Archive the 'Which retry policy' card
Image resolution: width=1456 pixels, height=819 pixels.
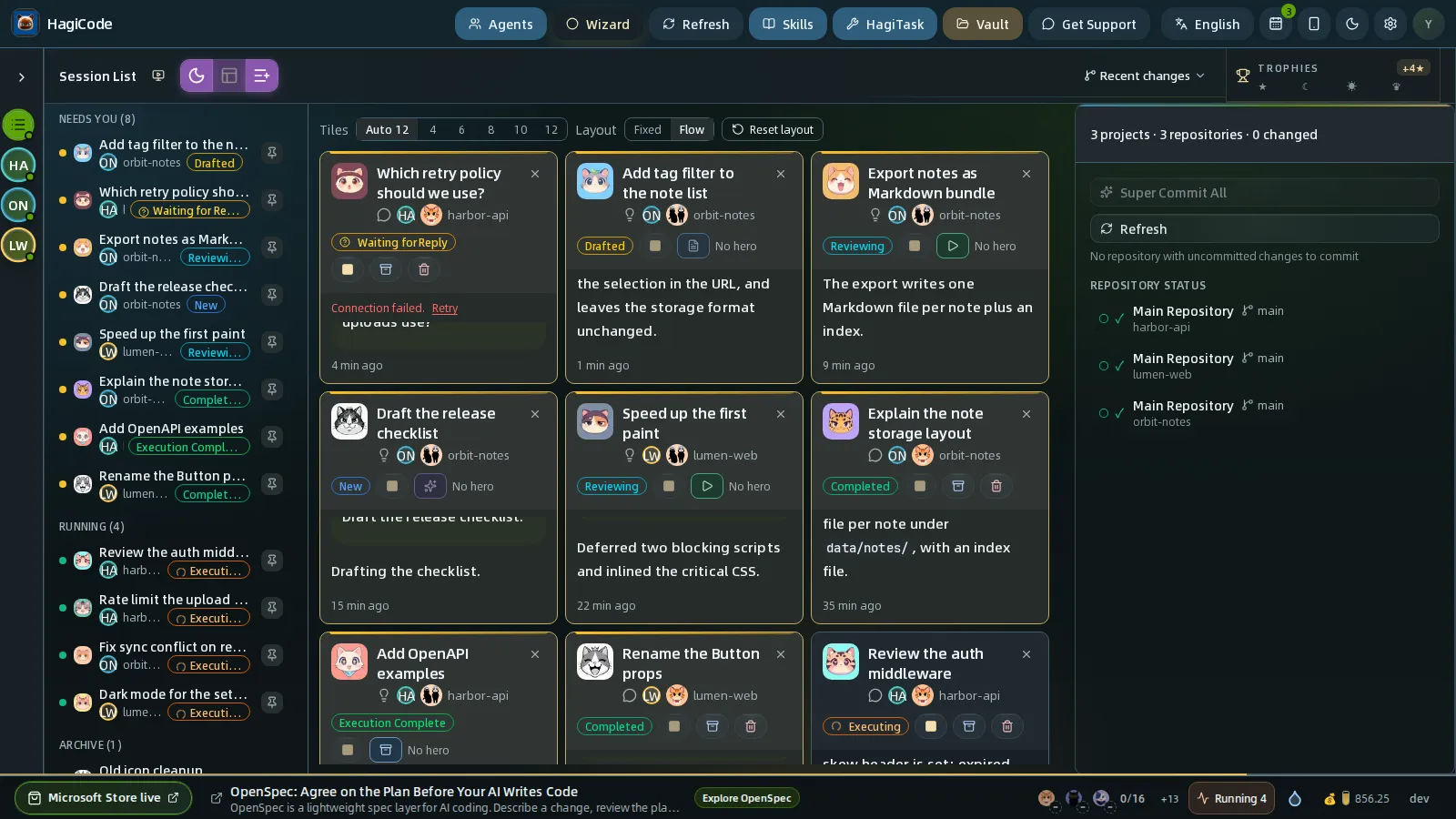(386, 269)
